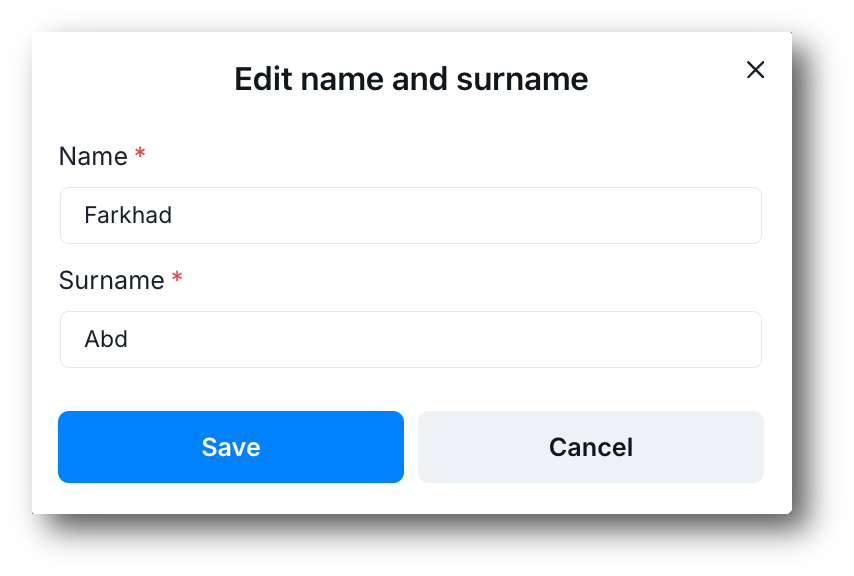The width and height of the screenshot is (854, 576).
Task: Click the text Farkhad in the Name box
Action: (x=128, y=215)
